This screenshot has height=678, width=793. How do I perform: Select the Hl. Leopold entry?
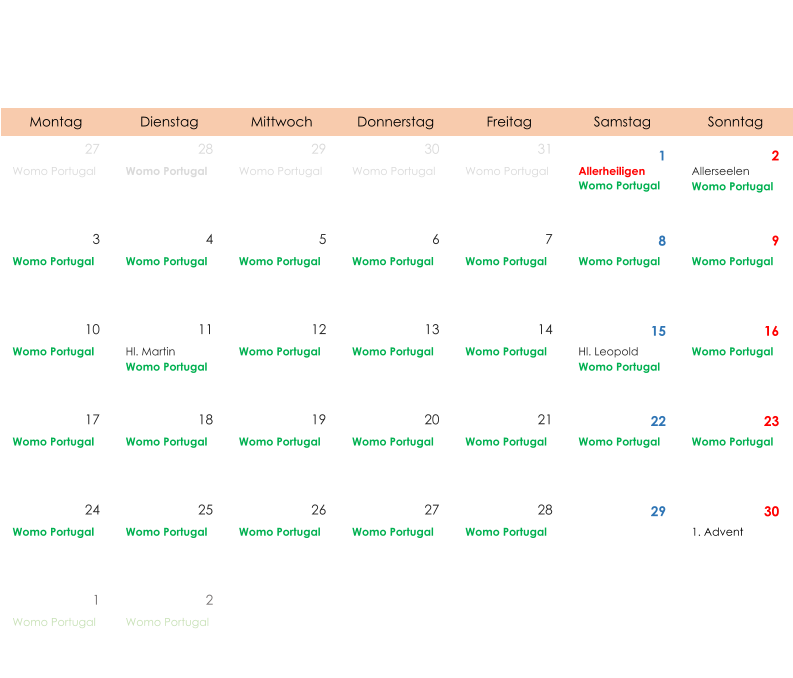coord(608,352)
